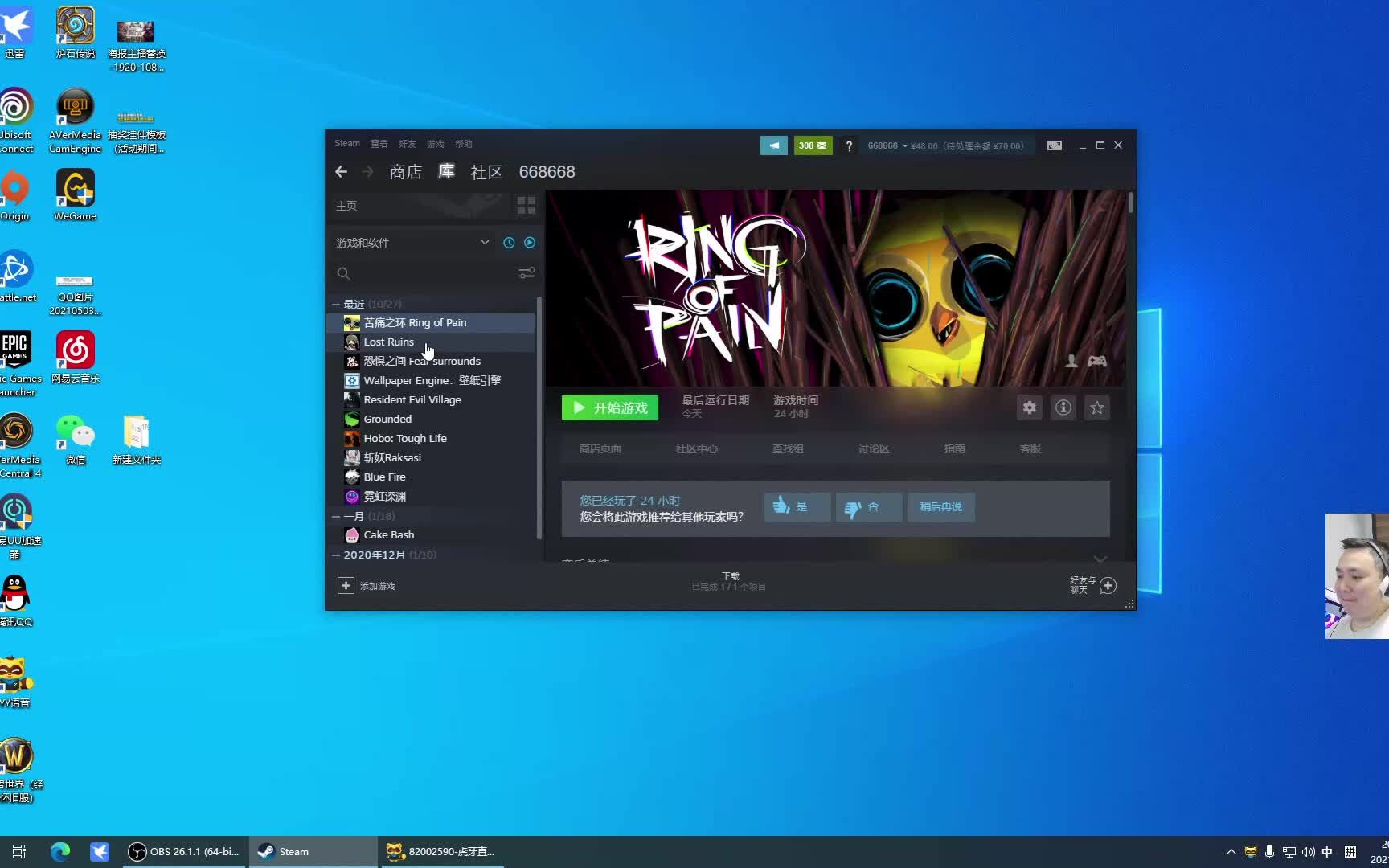Viewport: 1389px width, 868px height.
Task: Open Microsoft Edge from the taskbar
Action: [60, 852]
